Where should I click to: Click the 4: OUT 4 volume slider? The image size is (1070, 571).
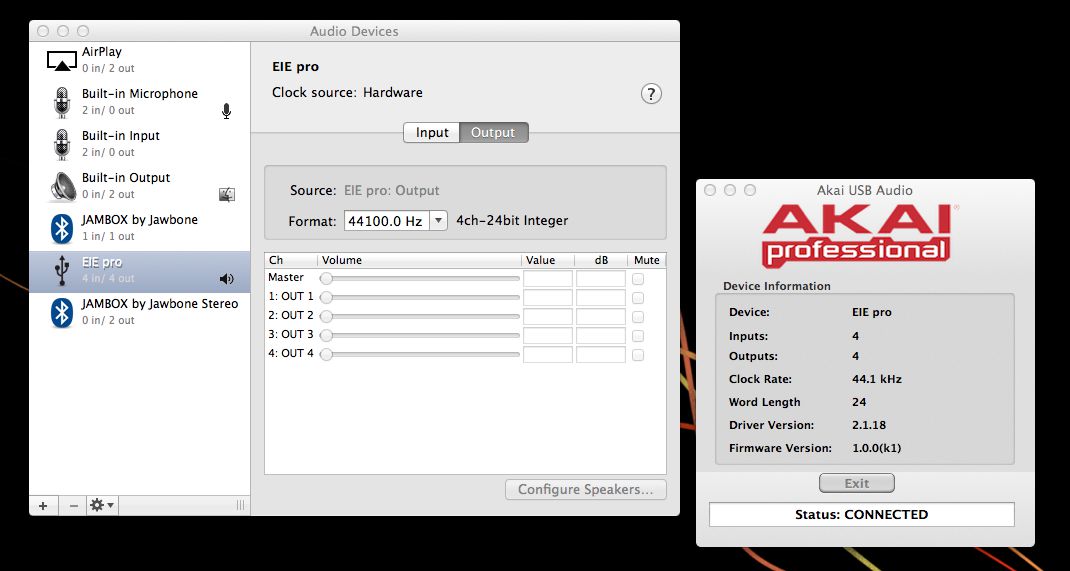tap(420, 355)
